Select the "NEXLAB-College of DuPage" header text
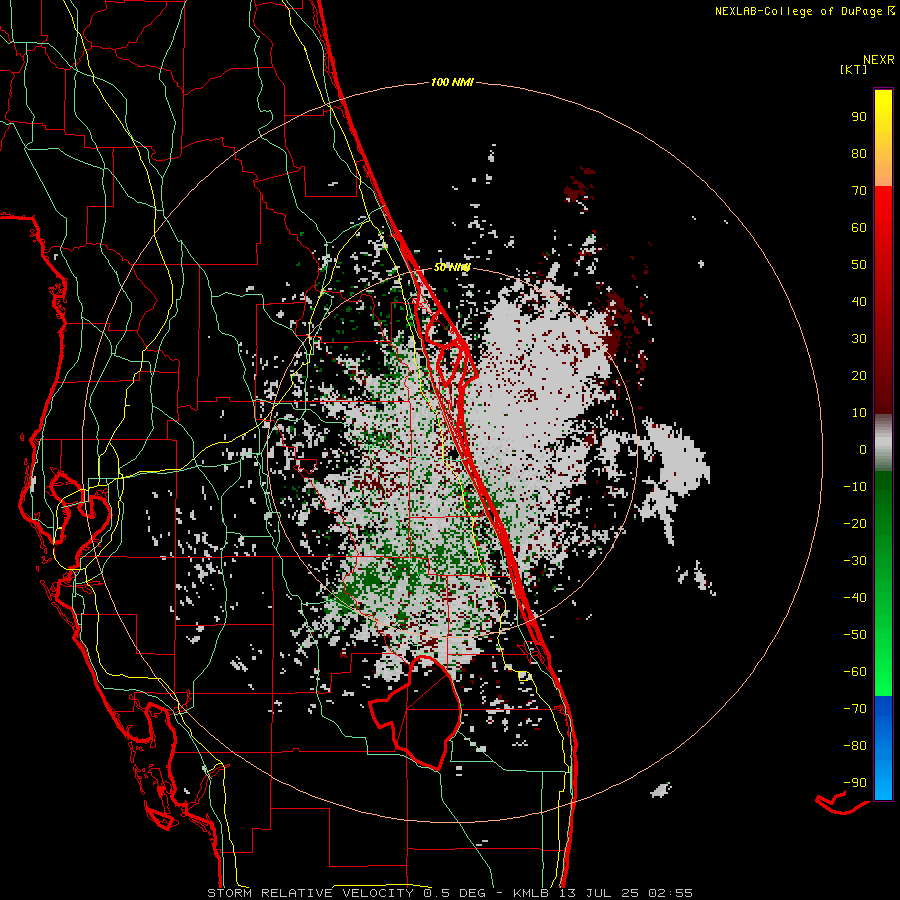Viewport: 900px width, 900px height. pos(799,11)
